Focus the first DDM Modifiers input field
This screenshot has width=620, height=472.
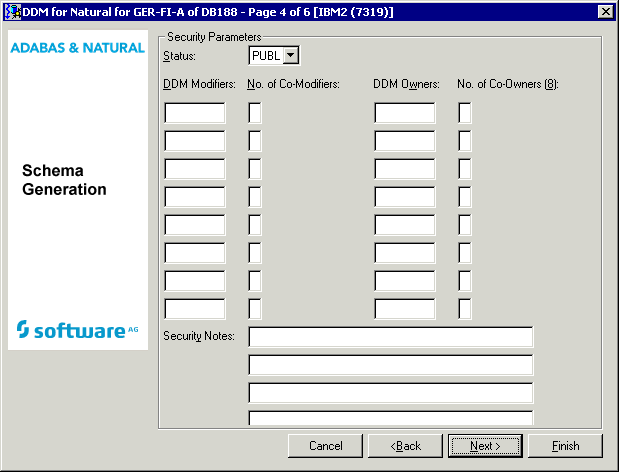(x=195, y=113)
